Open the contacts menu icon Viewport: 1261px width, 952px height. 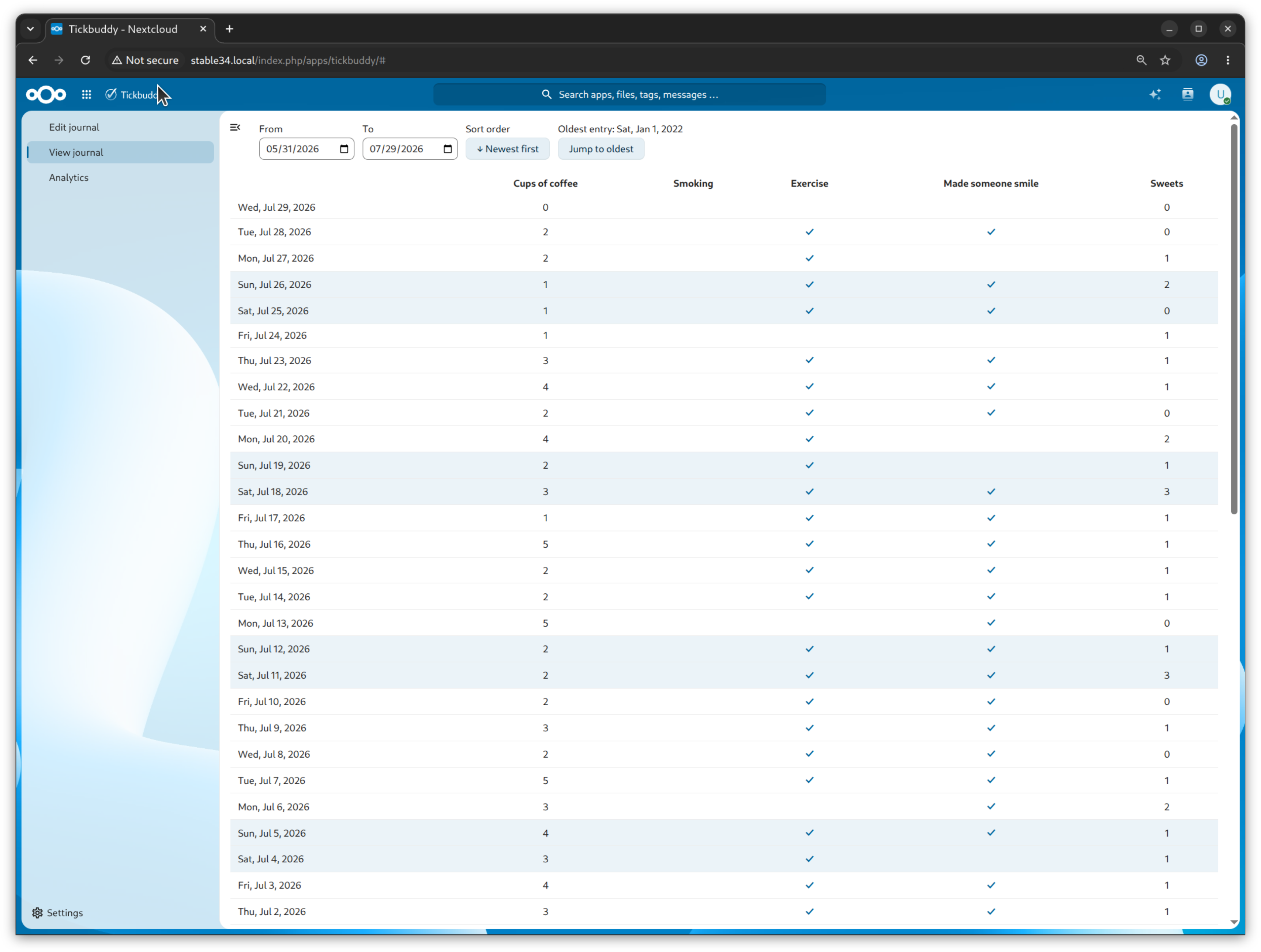(x=1187, y=95)
